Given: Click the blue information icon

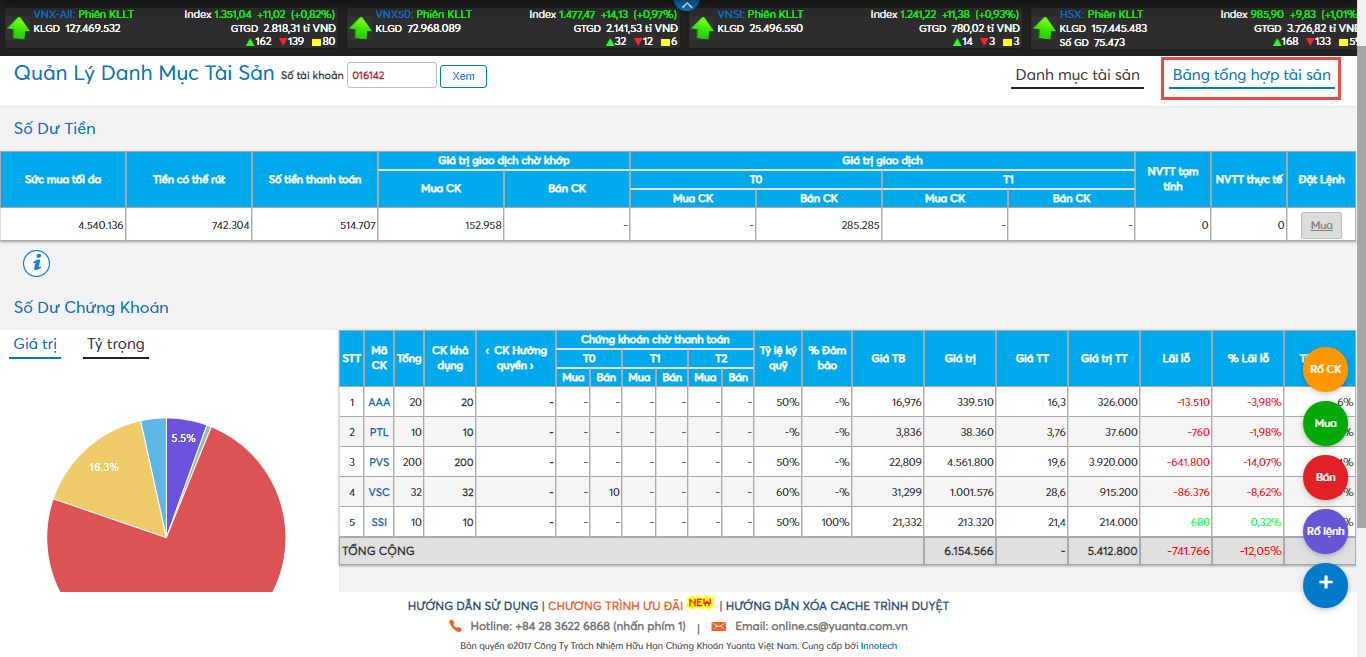Looking at the screenshot, I should [36, 263].
